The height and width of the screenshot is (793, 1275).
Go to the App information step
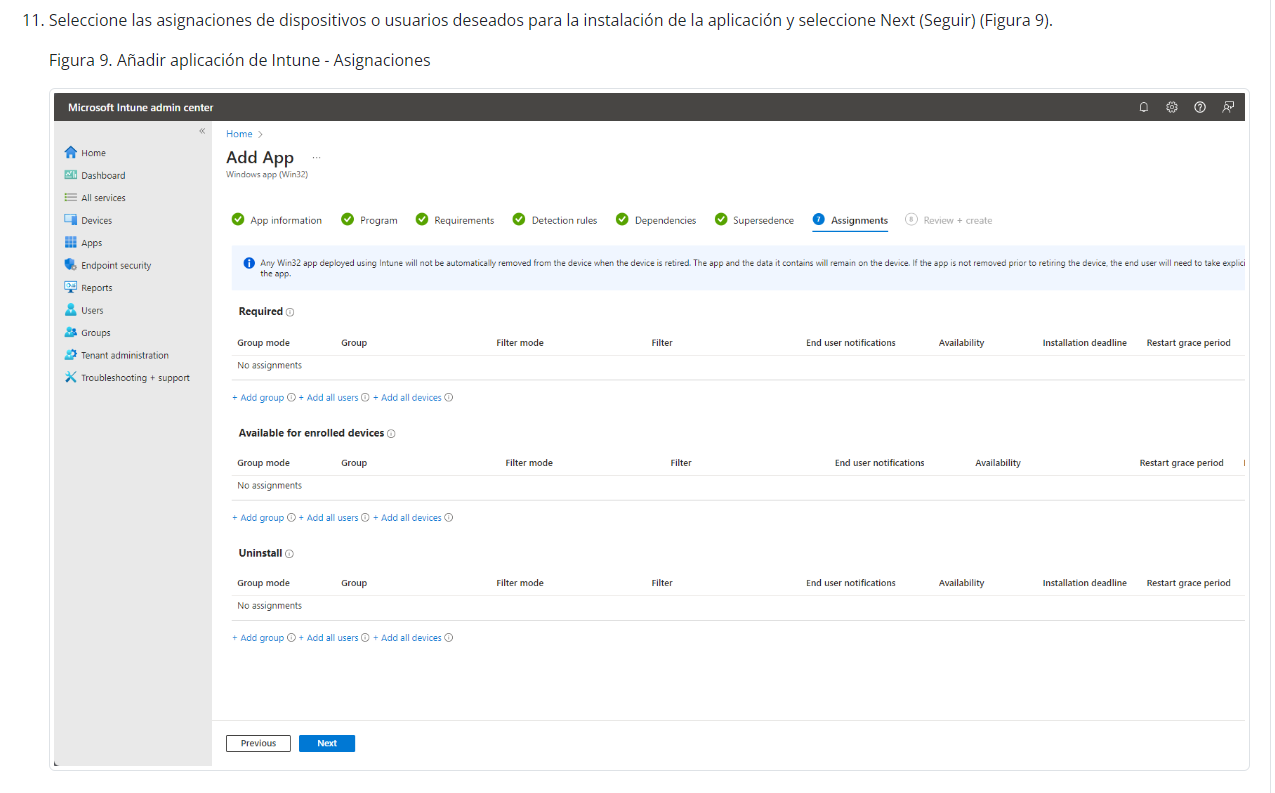[x=277, y=220]
